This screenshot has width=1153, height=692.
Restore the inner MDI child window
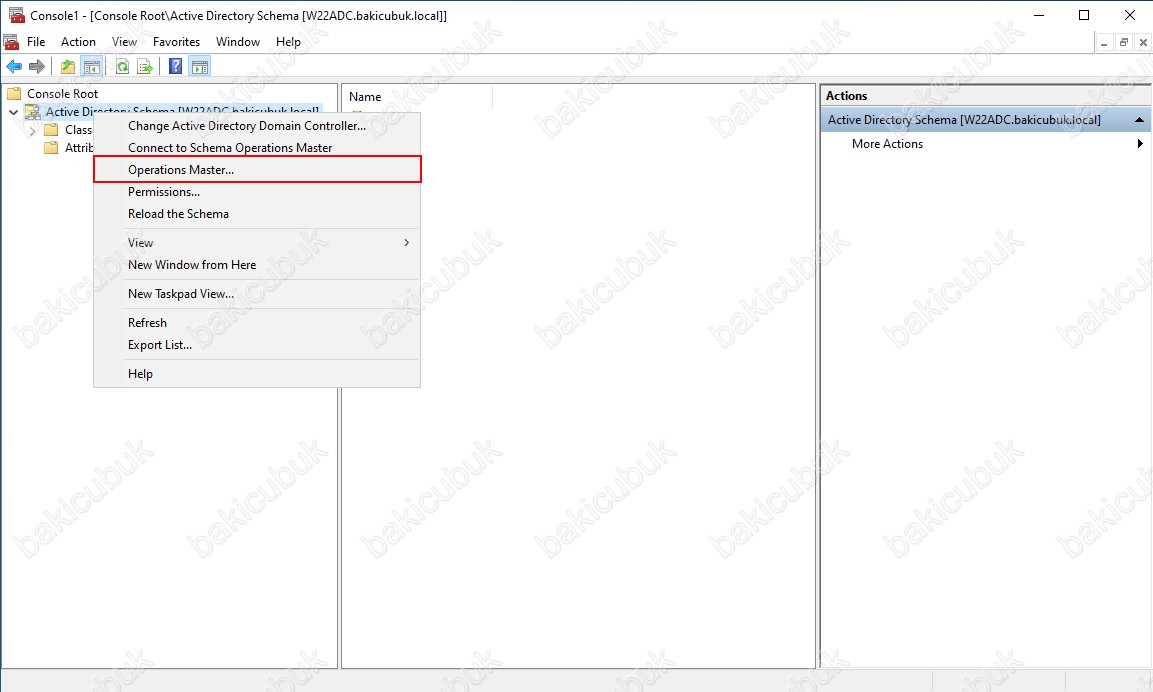pos(1124,43)
